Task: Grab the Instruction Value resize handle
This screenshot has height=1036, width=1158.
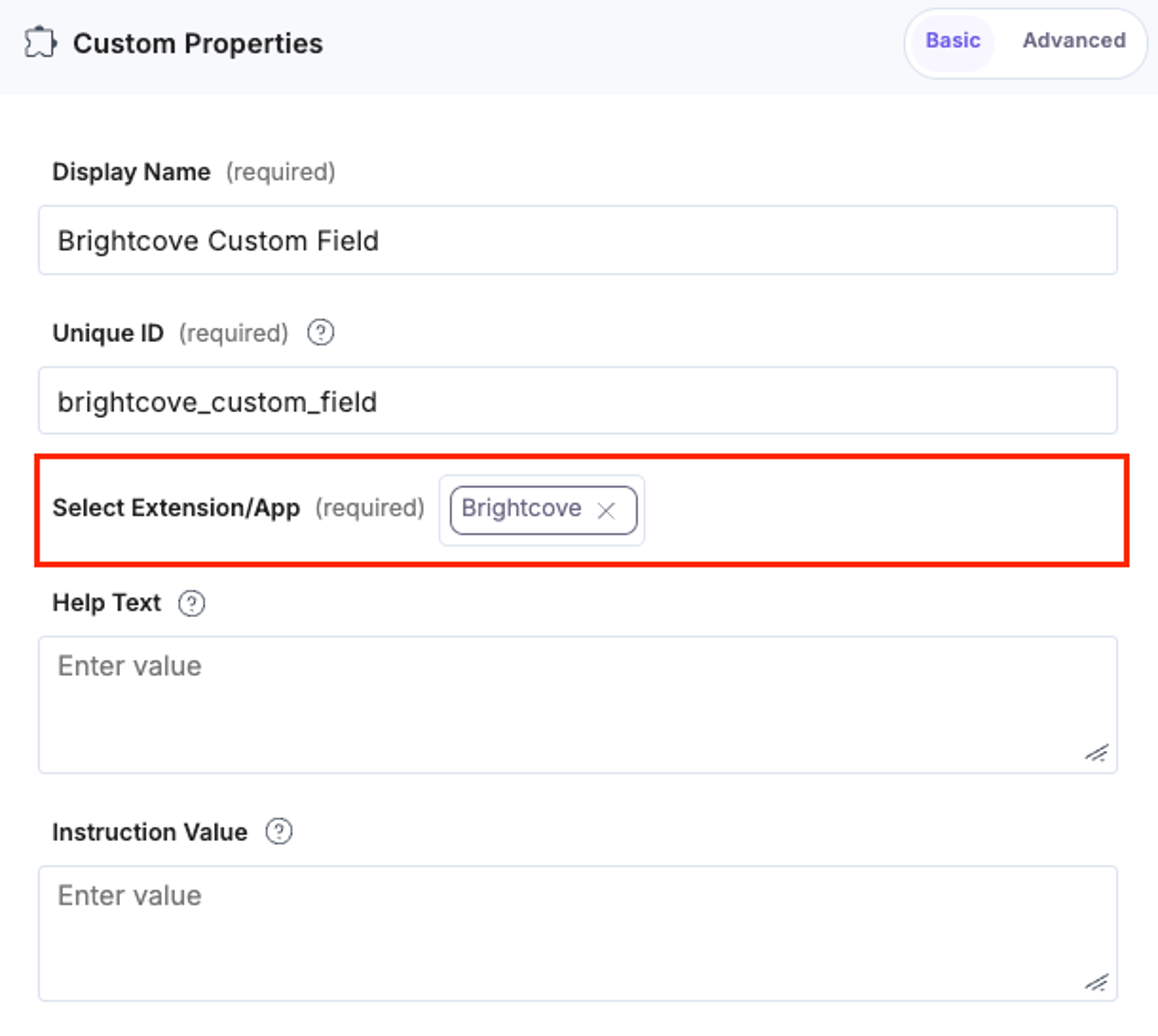Action: pos(1096,982)
